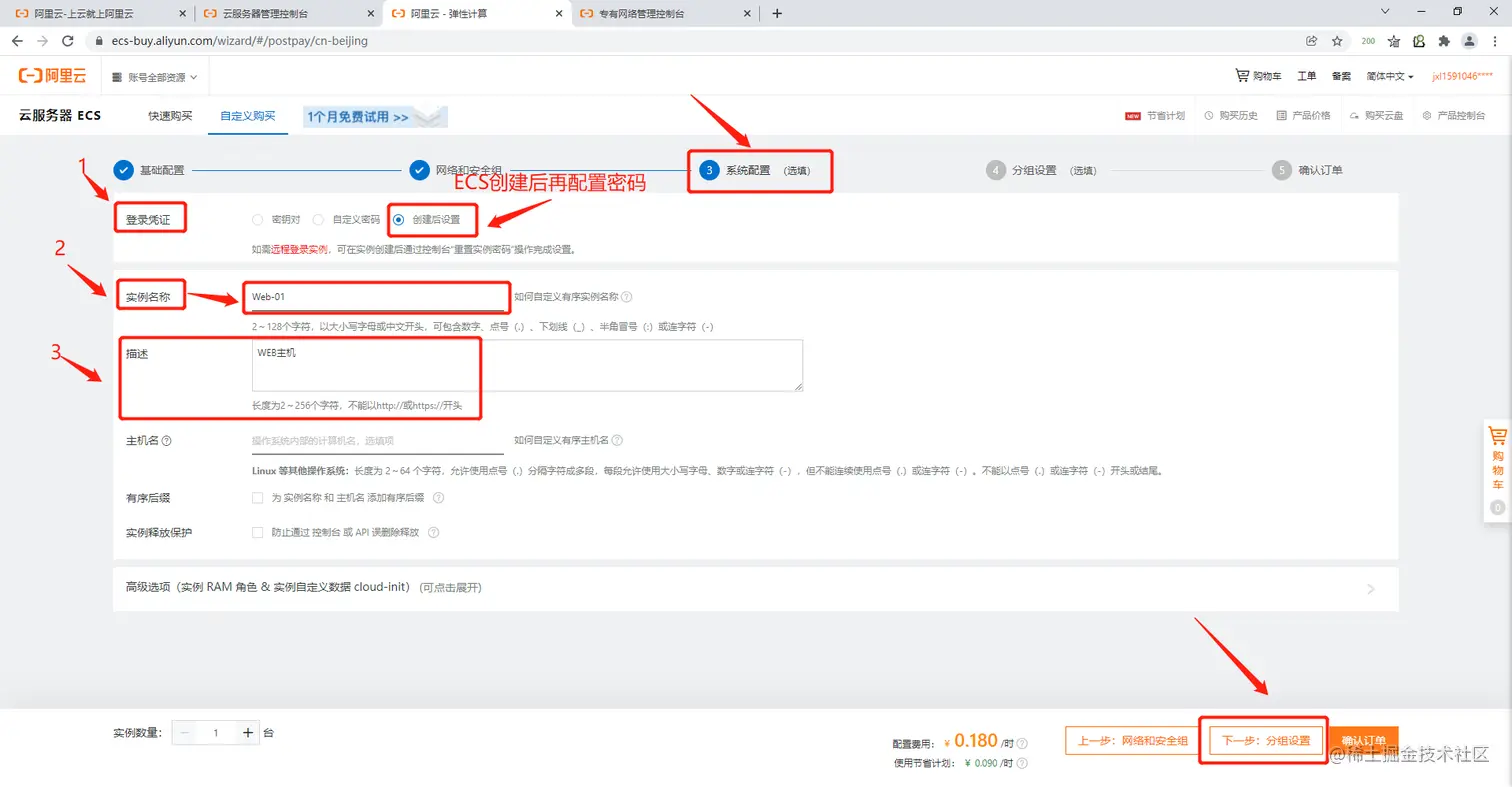Viewport: 1512px width, 787px height.
Task: Open the share icon in the address bar
Action: coord(1311,41)
